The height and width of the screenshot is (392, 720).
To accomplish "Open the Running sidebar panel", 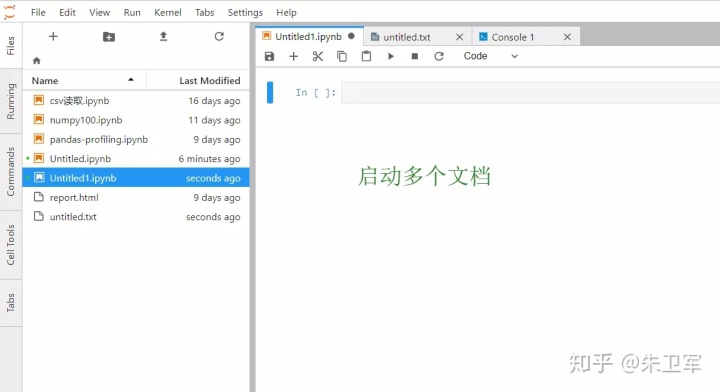I will 11,101.
